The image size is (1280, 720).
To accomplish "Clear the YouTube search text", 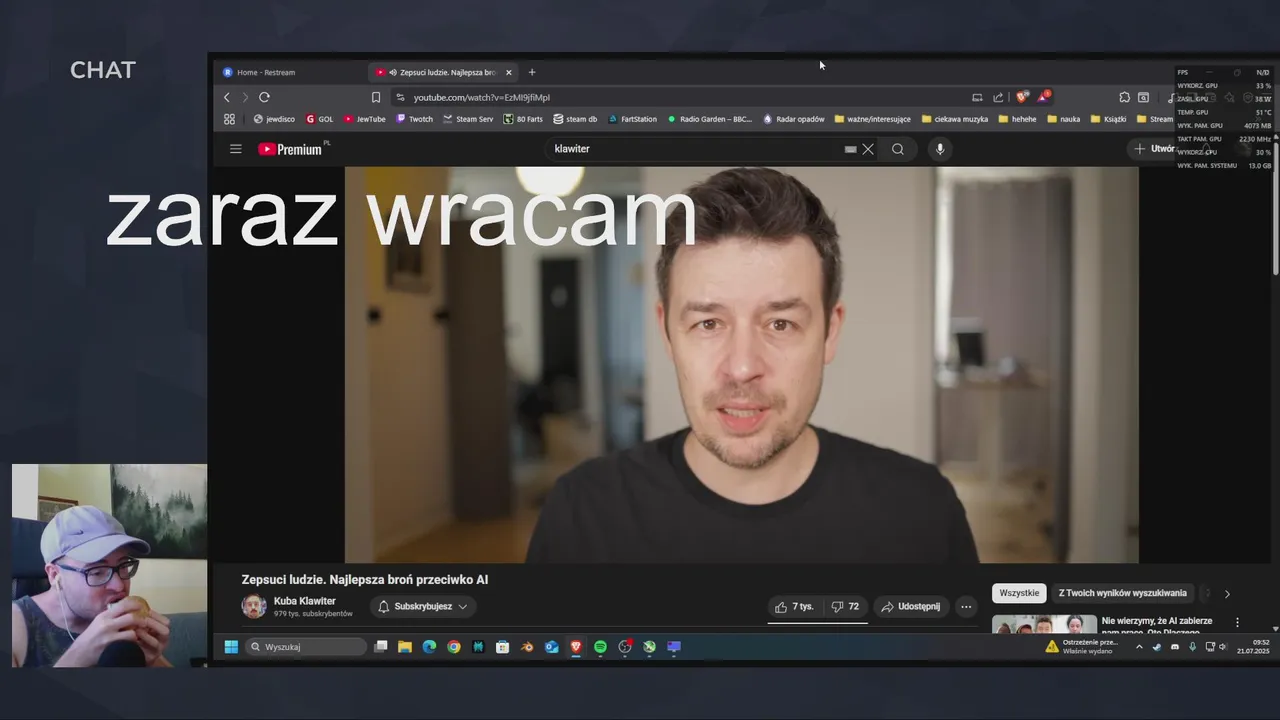I will point(868,149).
